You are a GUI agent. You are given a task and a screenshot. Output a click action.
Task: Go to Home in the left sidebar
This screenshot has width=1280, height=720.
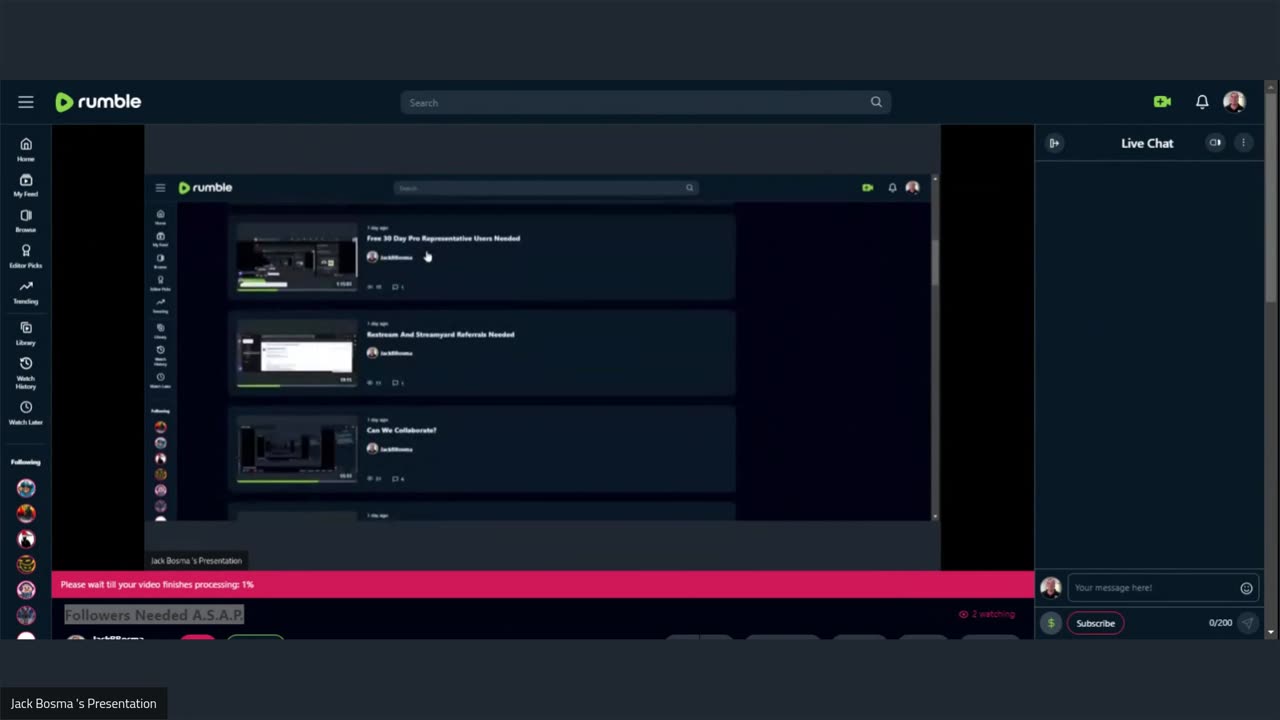(26, 150)
